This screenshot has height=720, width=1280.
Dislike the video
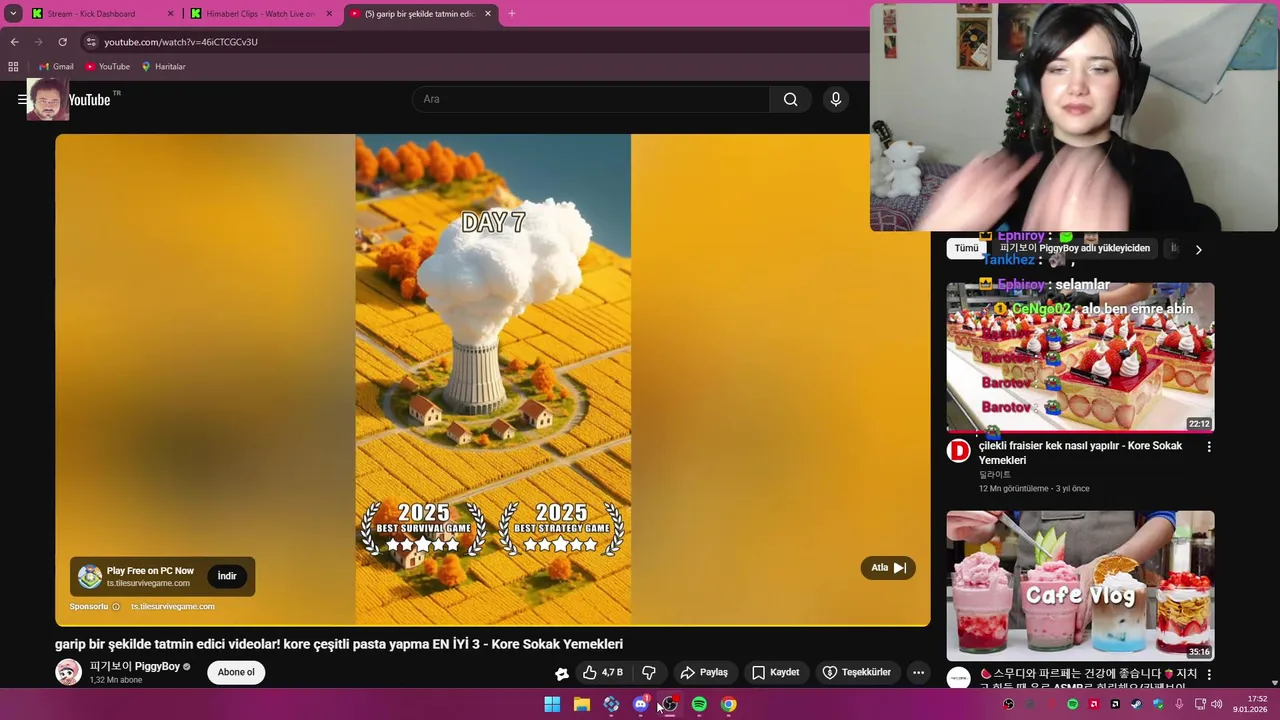(649, 672)
